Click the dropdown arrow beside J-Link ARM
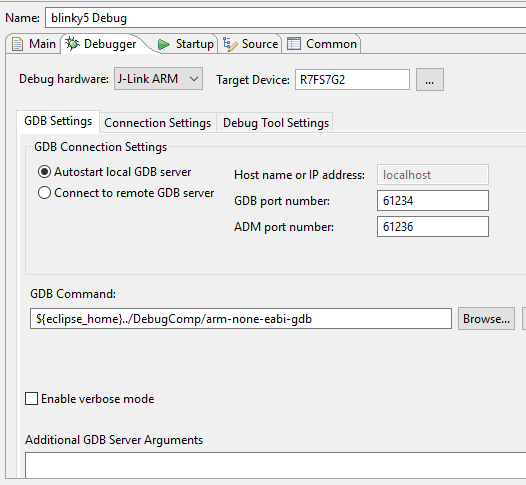This screenshot has height=485, width=526. pos(194,79)
